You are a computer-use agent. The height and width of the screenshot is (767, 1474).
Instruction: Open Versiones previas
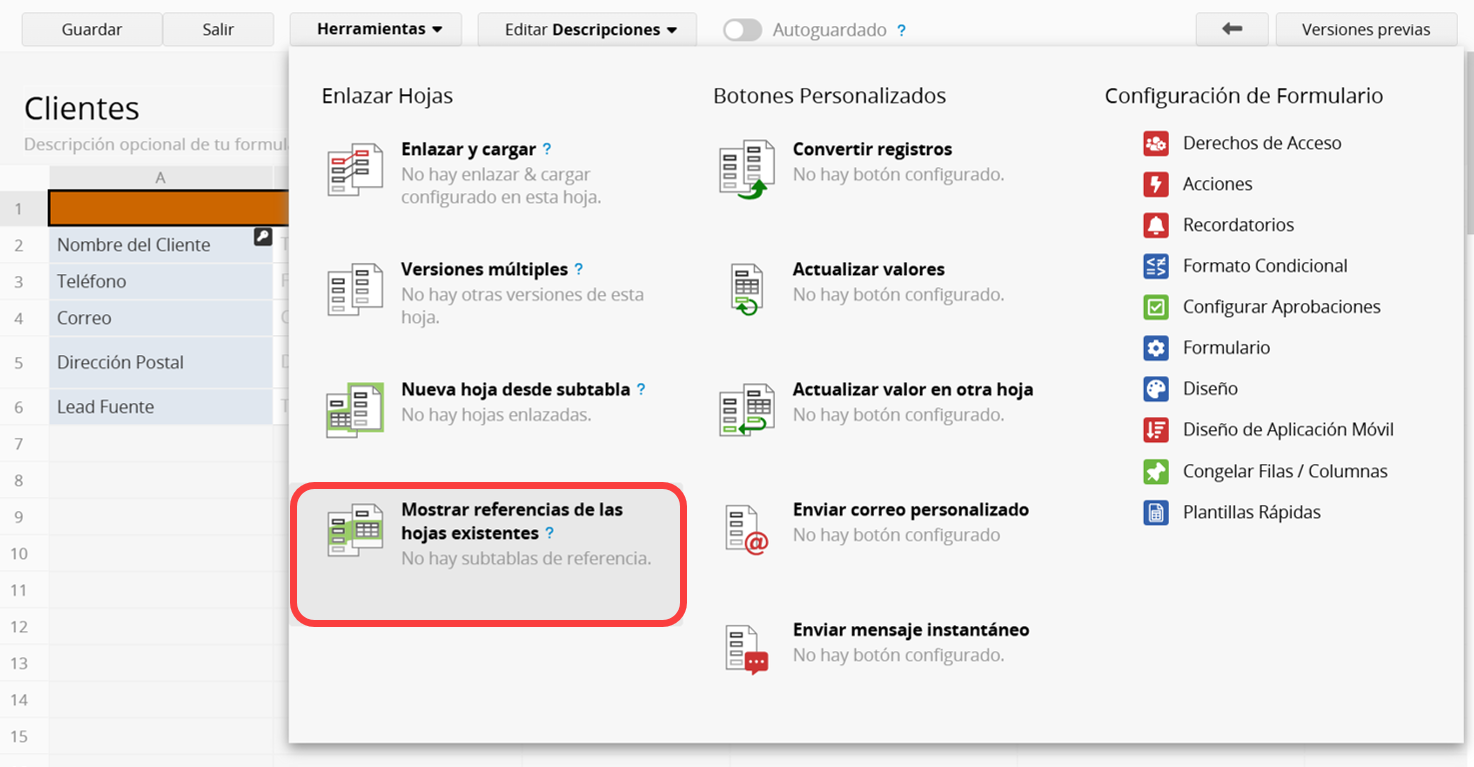click(x=1366, y=30)
